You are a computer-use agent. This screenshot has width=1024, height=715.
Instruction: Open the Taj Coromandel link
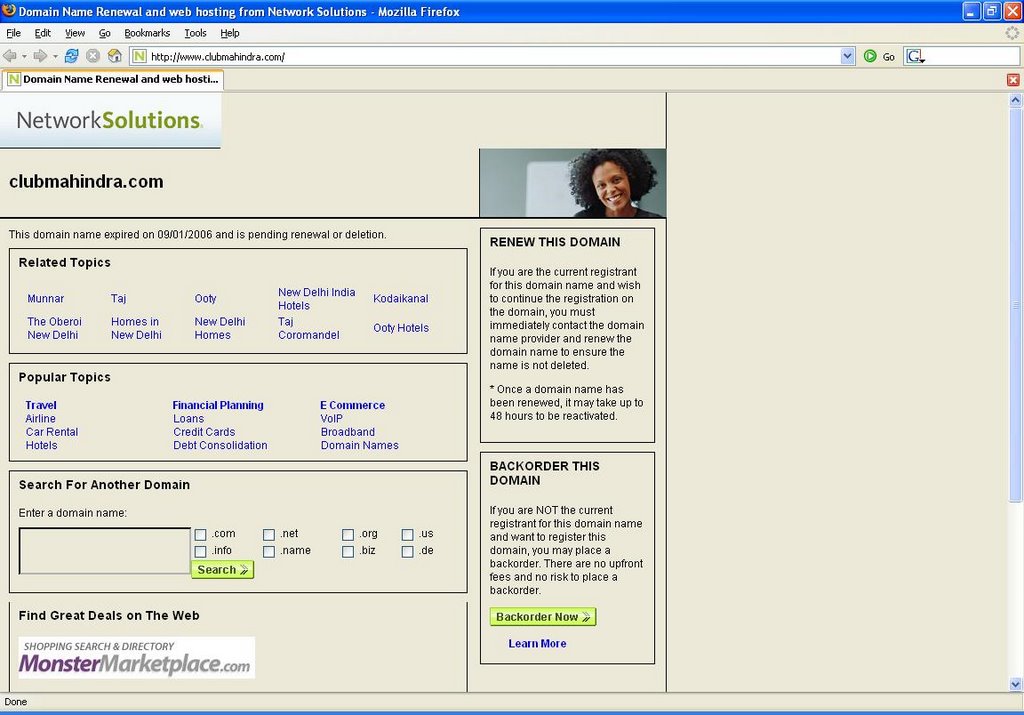(x=309, y=328)
